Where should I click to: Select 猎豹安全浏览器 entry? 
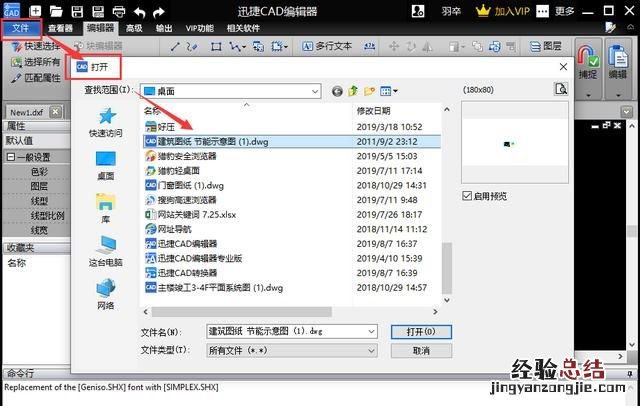[181, 156]
